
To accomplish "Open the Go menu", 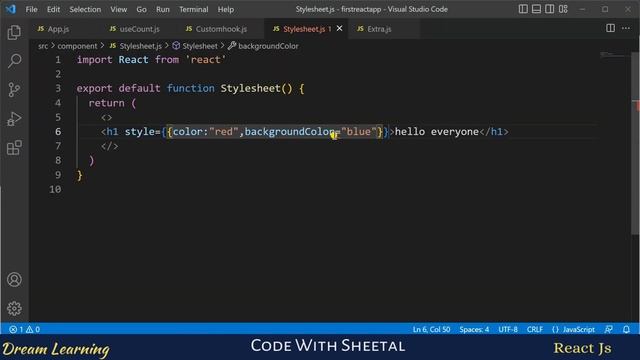I will [x=141, y=9].
